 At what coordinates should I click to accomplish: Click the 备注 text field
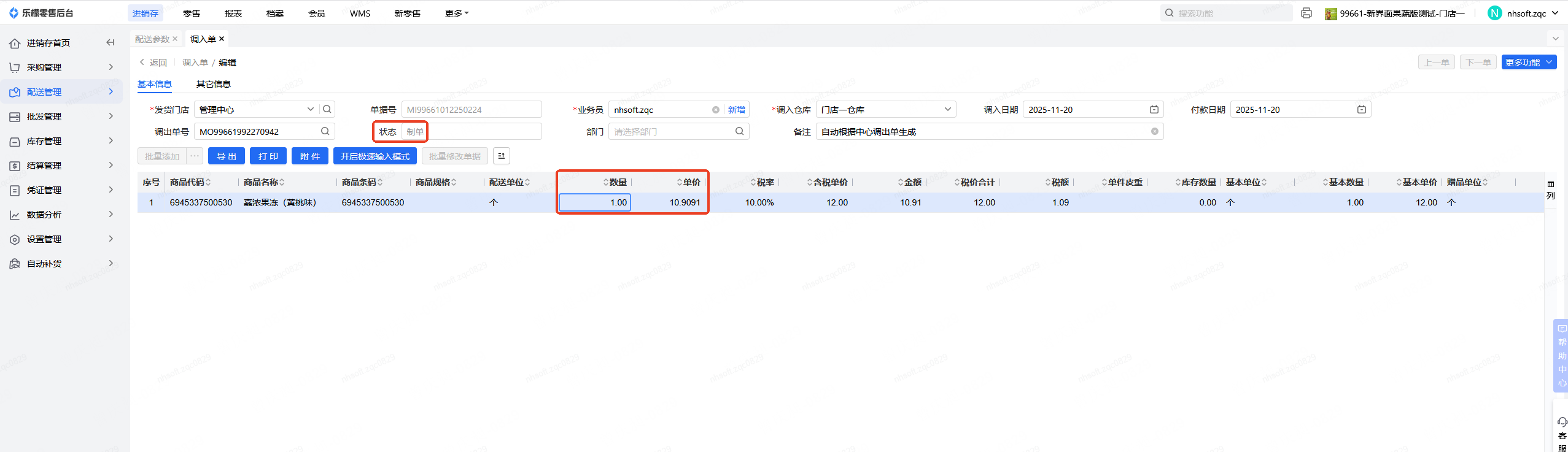tap(990, 131)
